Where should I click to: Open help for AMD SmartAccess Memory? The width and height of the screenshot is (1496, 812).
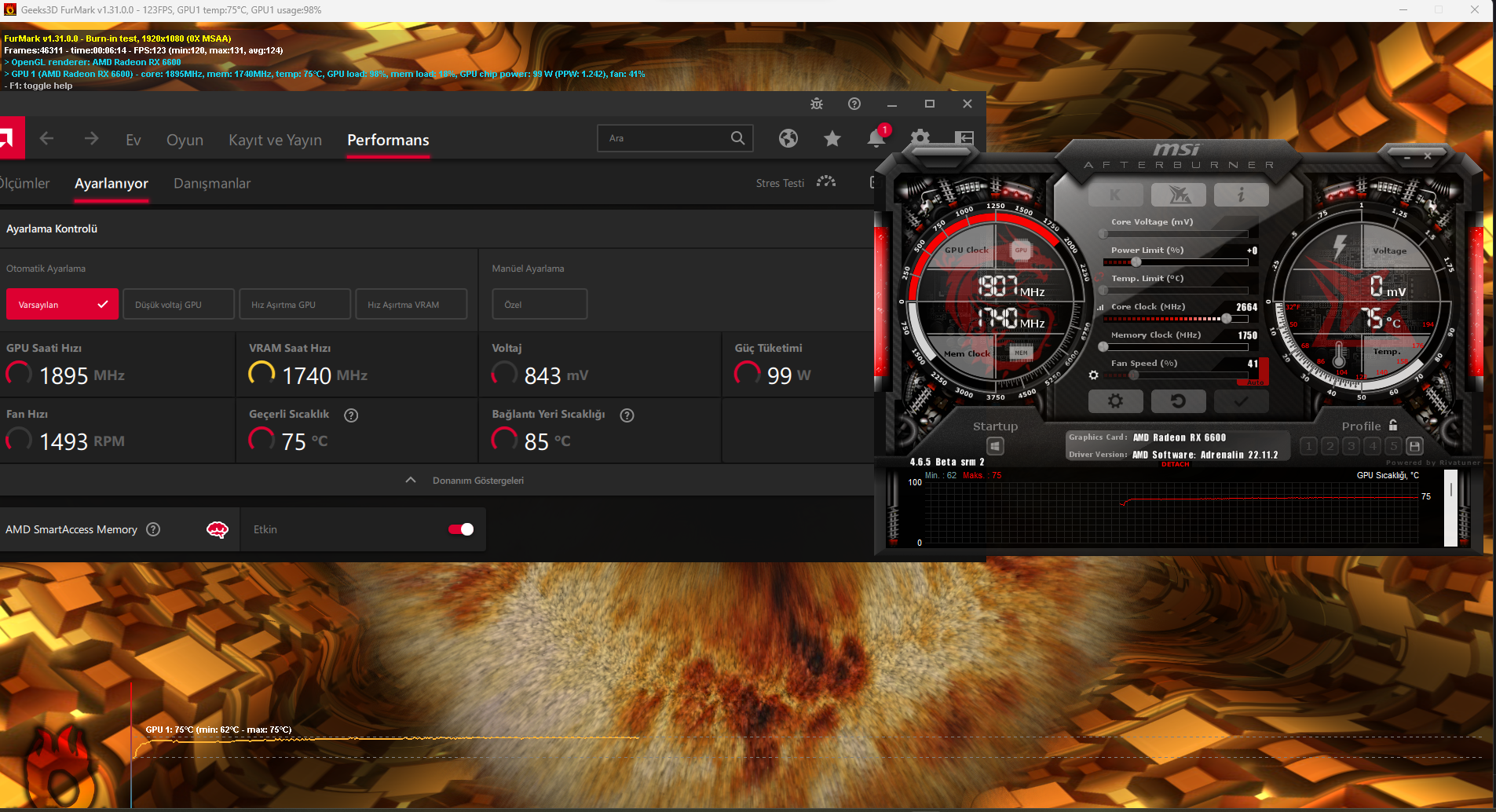[153, 529]
